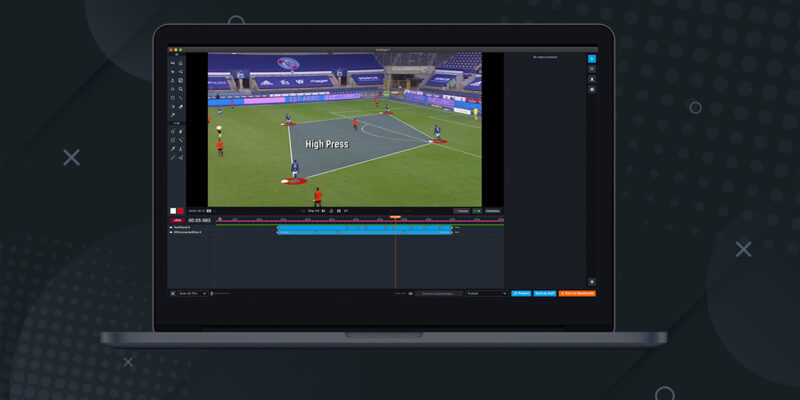Click the blue Present button
Image resolution: width=800 pixels, height=400 pixels.
point(521,293)
